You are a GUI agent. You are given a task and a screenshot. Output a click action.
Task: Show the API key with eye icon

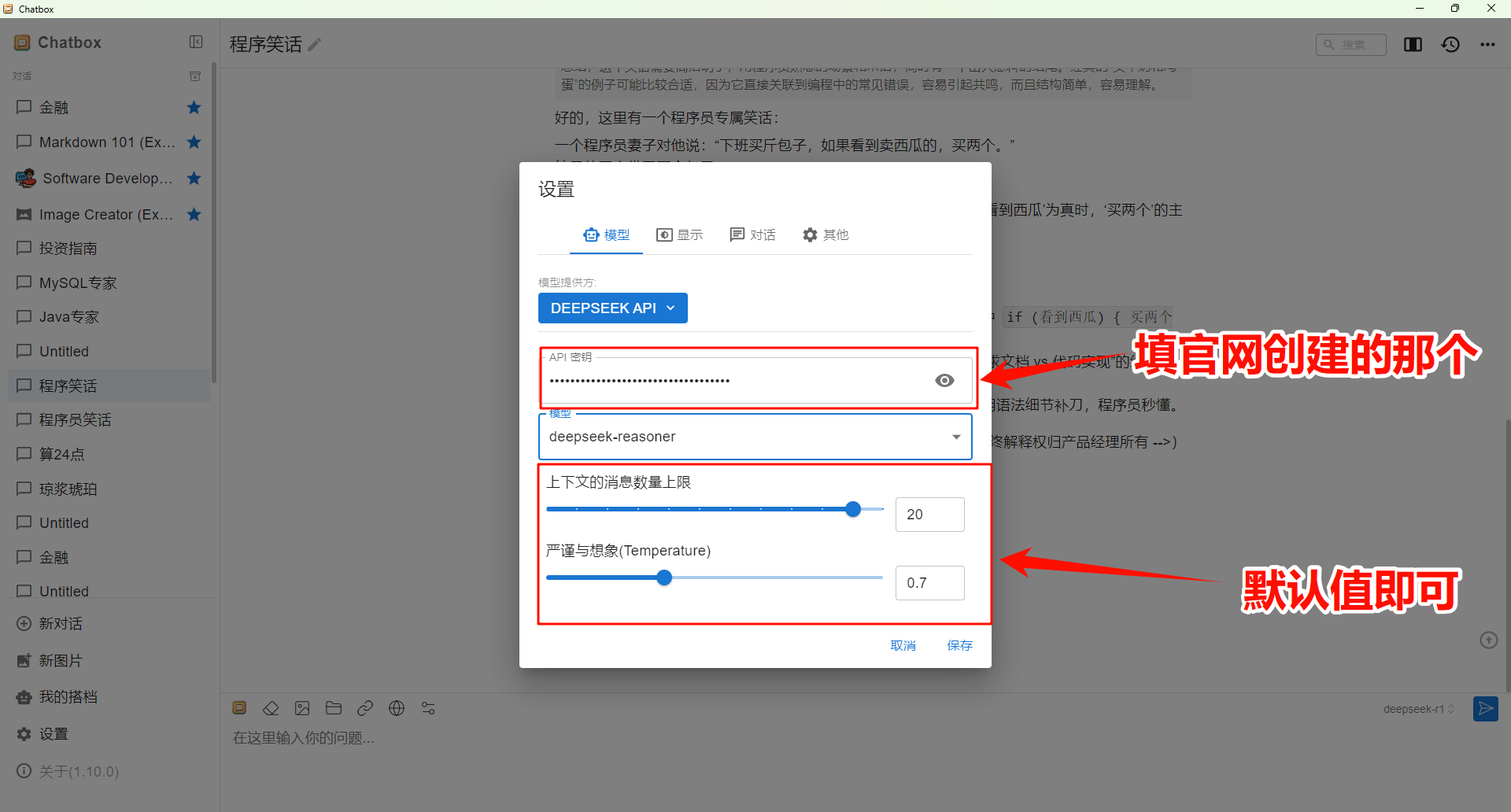944,381
